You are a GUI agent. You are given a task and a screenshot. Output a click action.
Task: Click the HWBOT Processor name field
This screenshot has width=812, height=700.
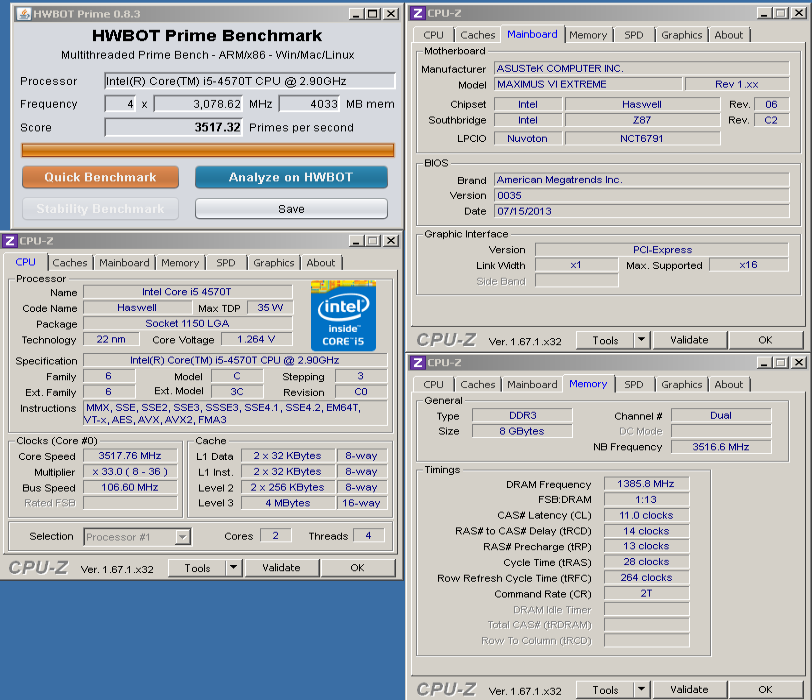click(x=250, y=81)
